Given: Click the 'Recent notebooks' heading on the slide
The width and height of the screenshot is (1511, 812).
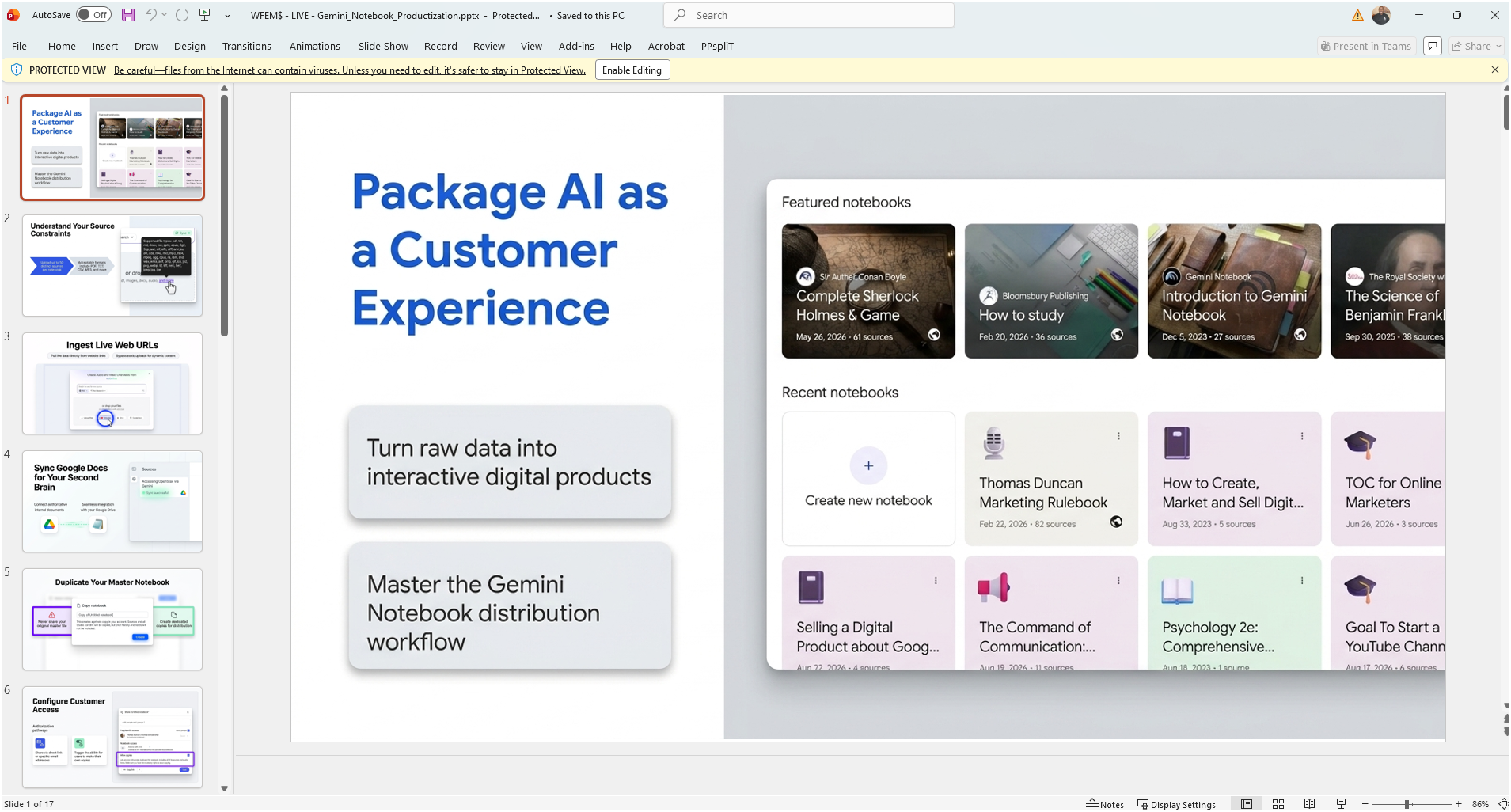Looking at the screenshot, I should [x=840, y=392].
